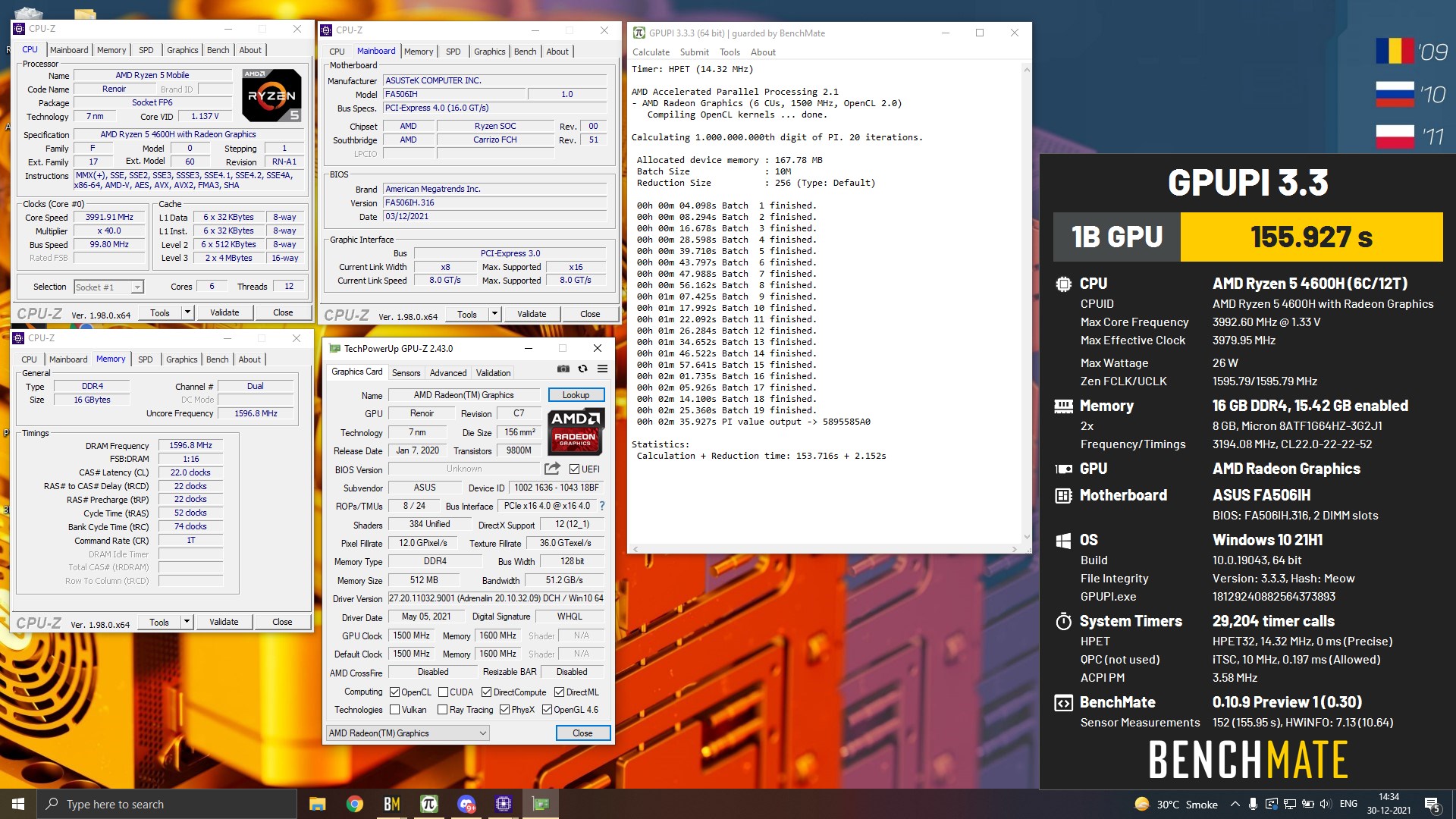Open the Tools menu in GPUPI
Viewport: 1456px width, 819px height.
pyautogui.click(x=730, y=52)
